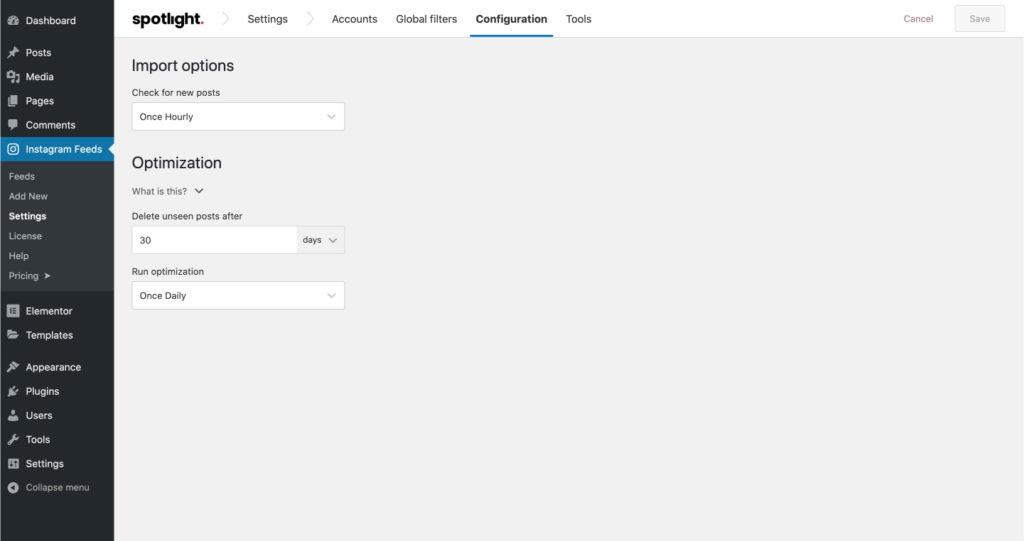Image resolution: width=1024 pixels, height=541 pixels.
Task: Open the Run optimization dropdown
Action: coord(238,295)
